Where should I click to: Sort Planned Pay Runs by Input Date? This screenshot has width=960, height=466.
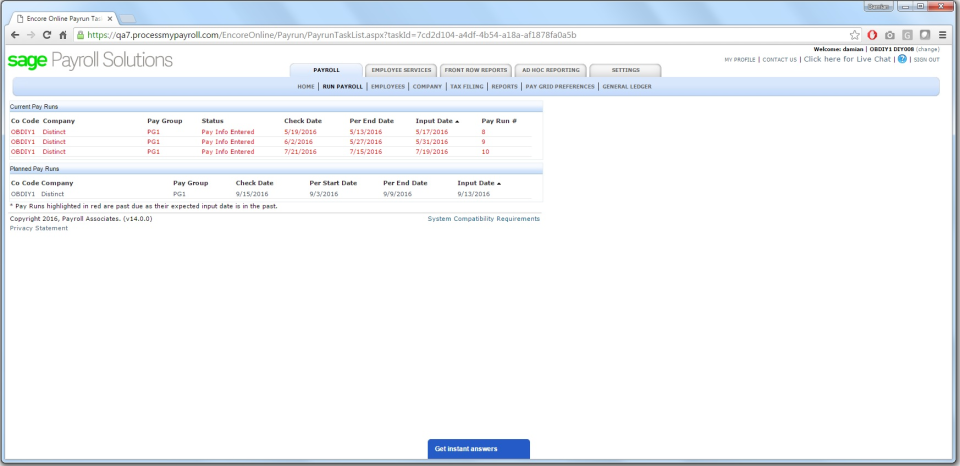coord(478,184)
